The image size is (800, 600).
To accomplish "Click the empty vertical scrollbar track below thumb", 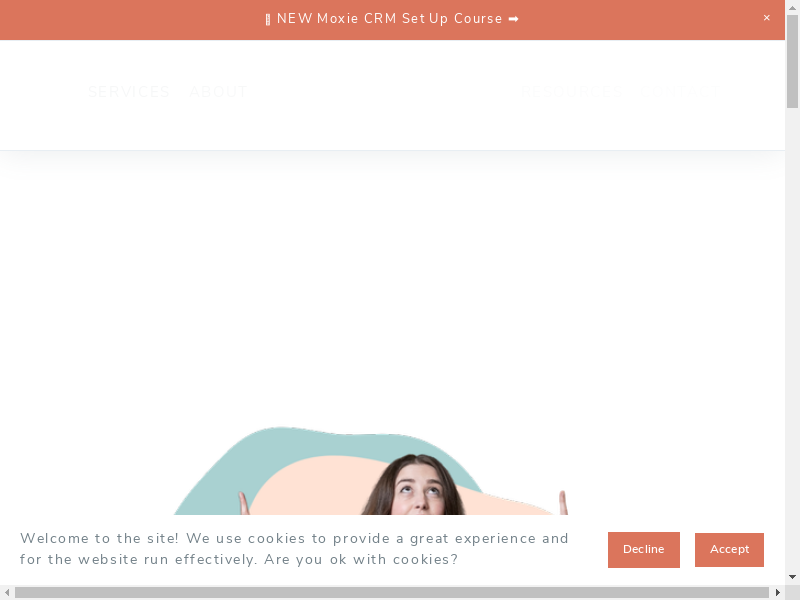I will click(792, 339).
